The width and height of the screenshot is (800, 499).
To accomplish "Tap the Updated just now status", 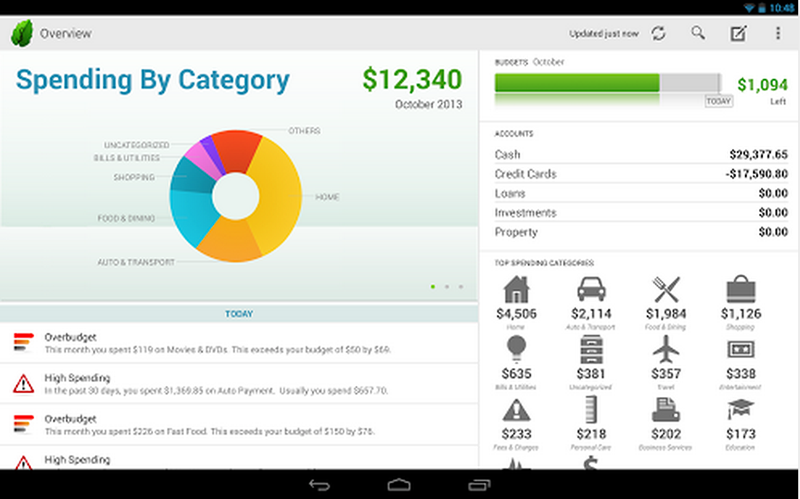I will click(604, 34).
